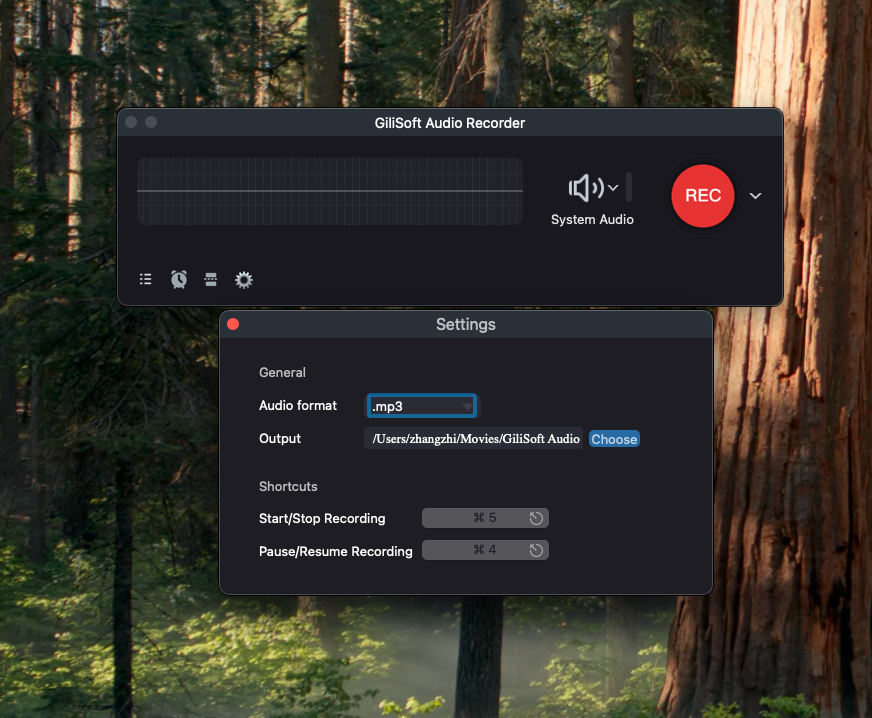872x718 pixels.
Task: Click the Choose output folder button
Action: click(x=614, y=439)
